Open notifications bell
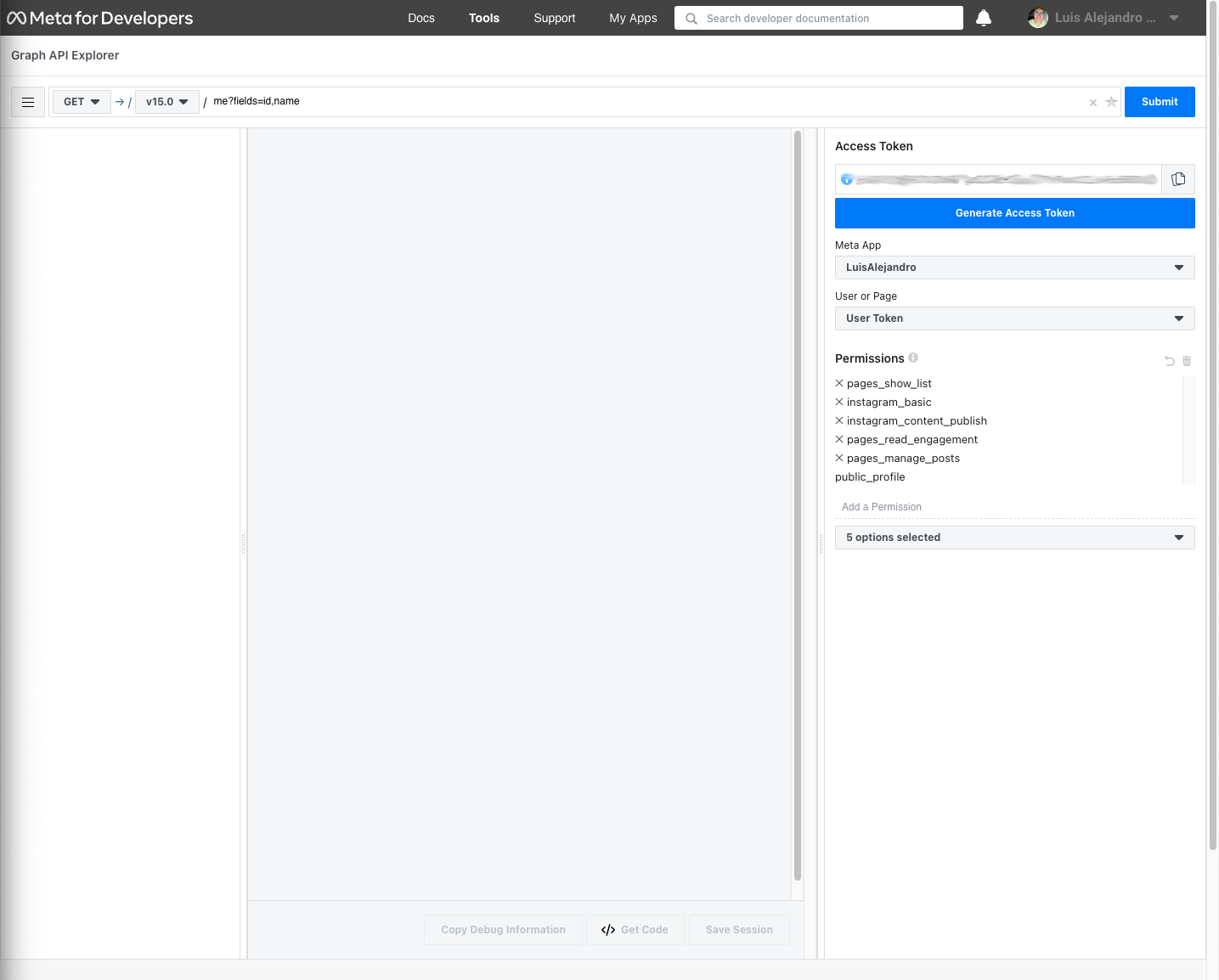Screen dimensions: 1219x980 coord(984,18)
